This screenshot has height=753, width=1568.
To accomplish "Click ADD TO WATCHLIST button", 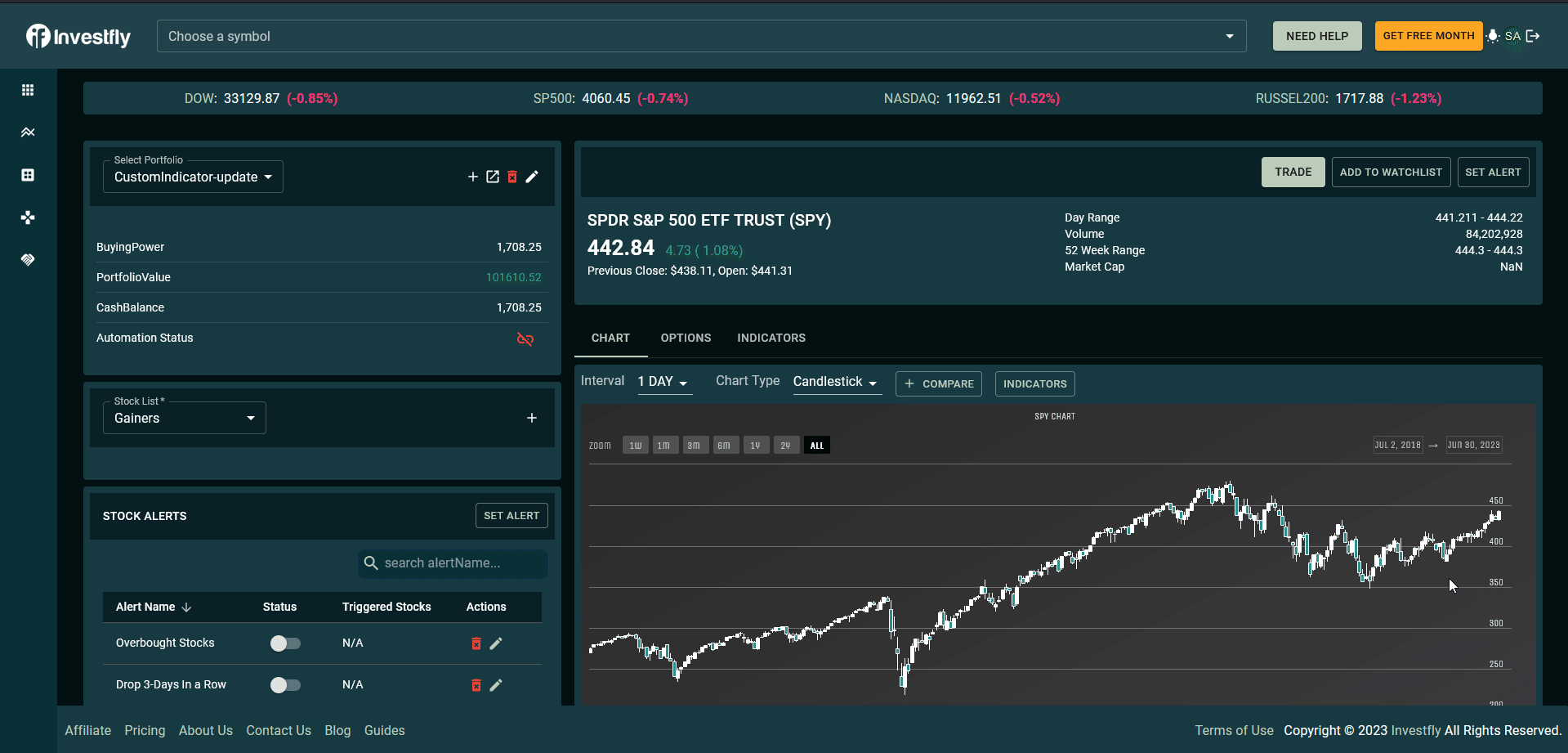I will tap(1391, 172).
